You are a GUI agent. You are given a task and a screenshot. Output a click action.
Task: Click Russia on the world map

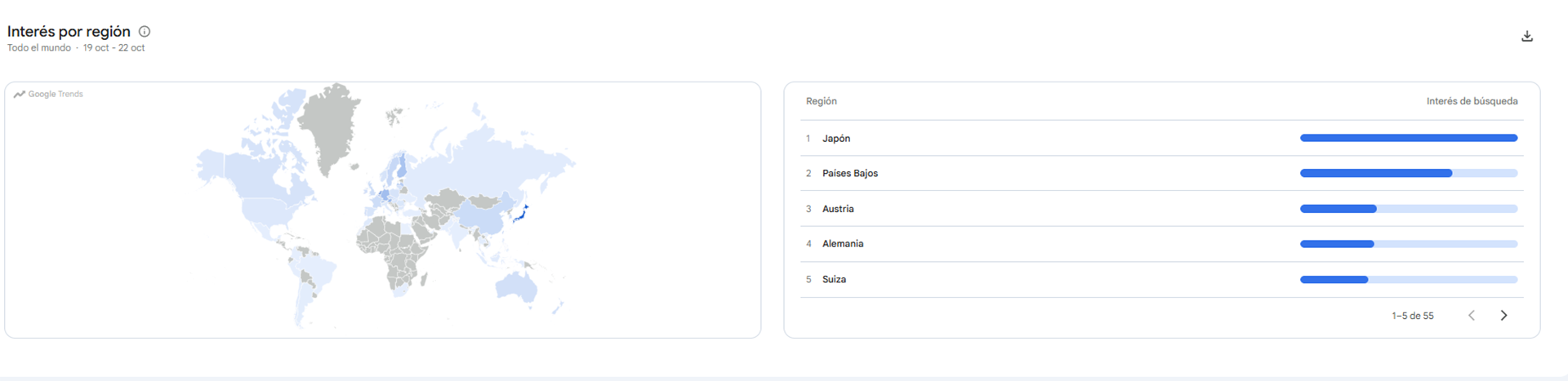pyautogui.click(x=490, y=163)
